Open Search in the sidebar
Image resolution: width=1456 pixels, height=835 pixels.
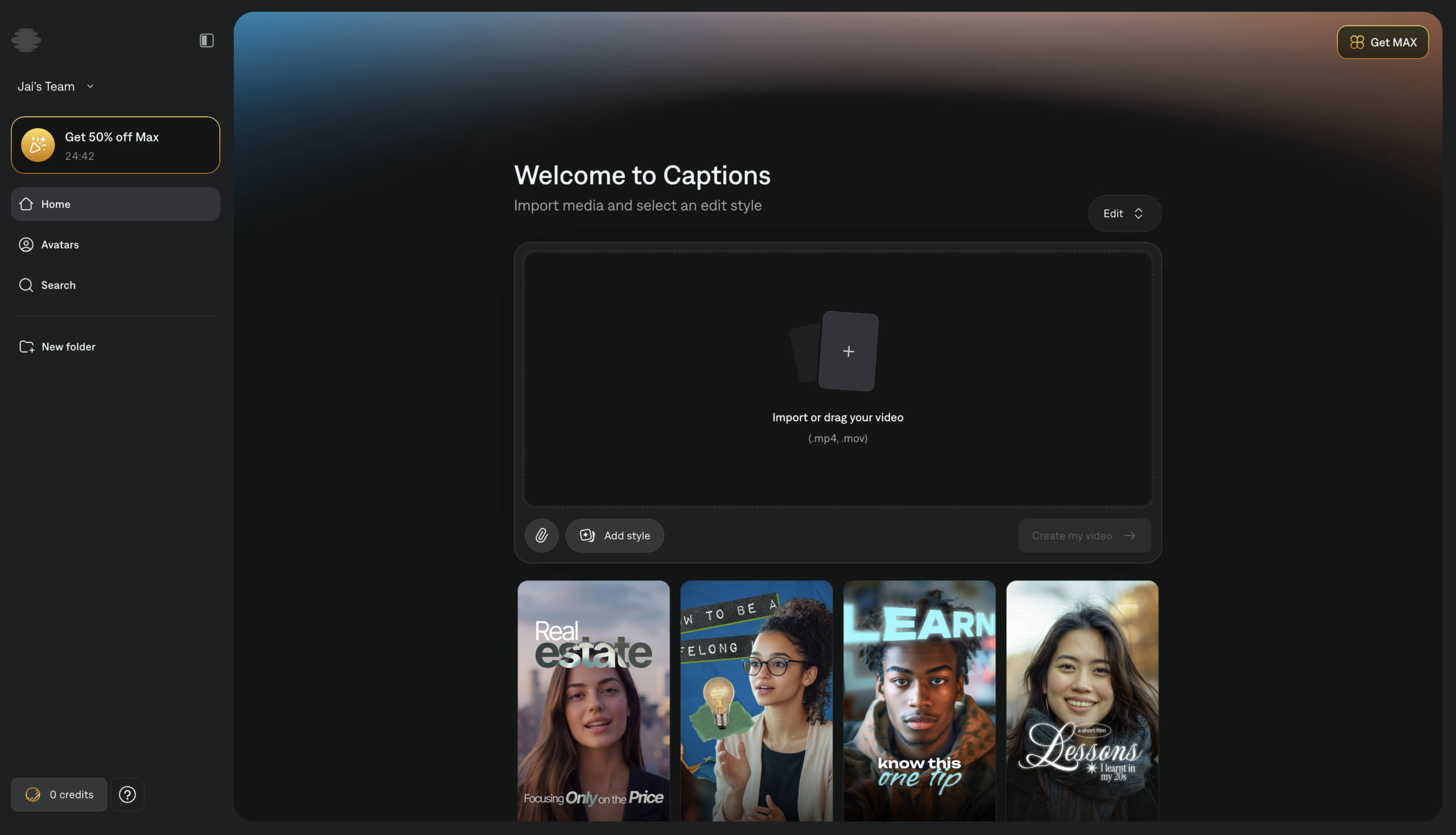115,285
